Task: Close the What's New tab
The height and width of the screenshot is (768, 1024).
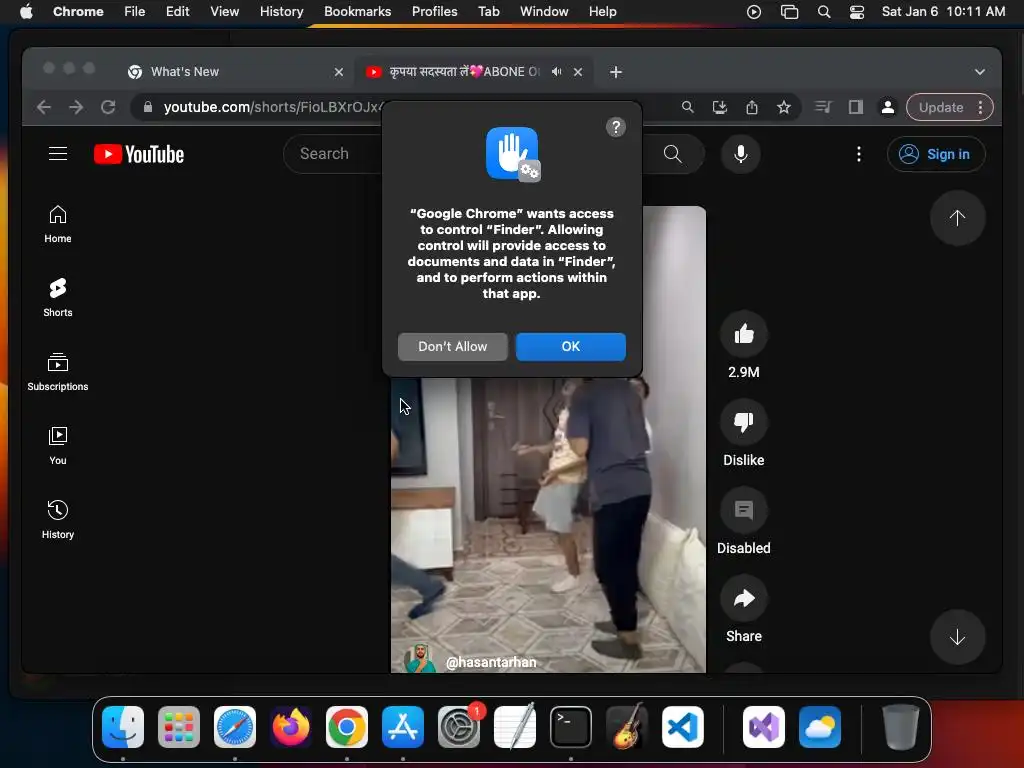Action: (x=339, y=72)
